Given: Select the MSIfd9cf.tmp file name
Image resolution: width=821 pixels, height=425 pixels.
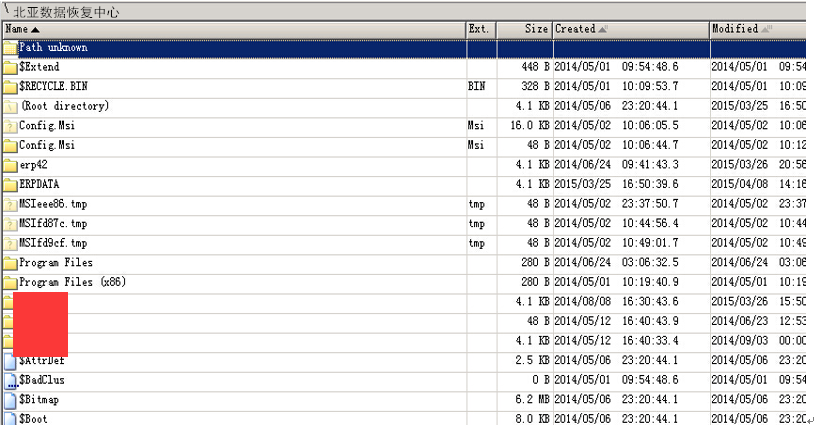Looking at the screenshot, I should coord(53,243).
